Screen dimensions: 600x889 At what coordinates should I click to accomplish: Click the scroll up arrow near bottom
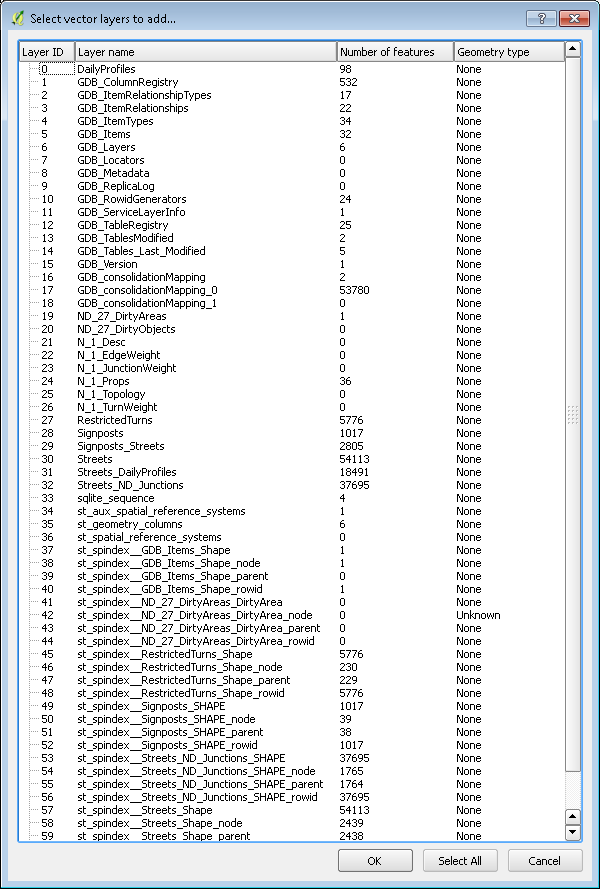(573, 817)
